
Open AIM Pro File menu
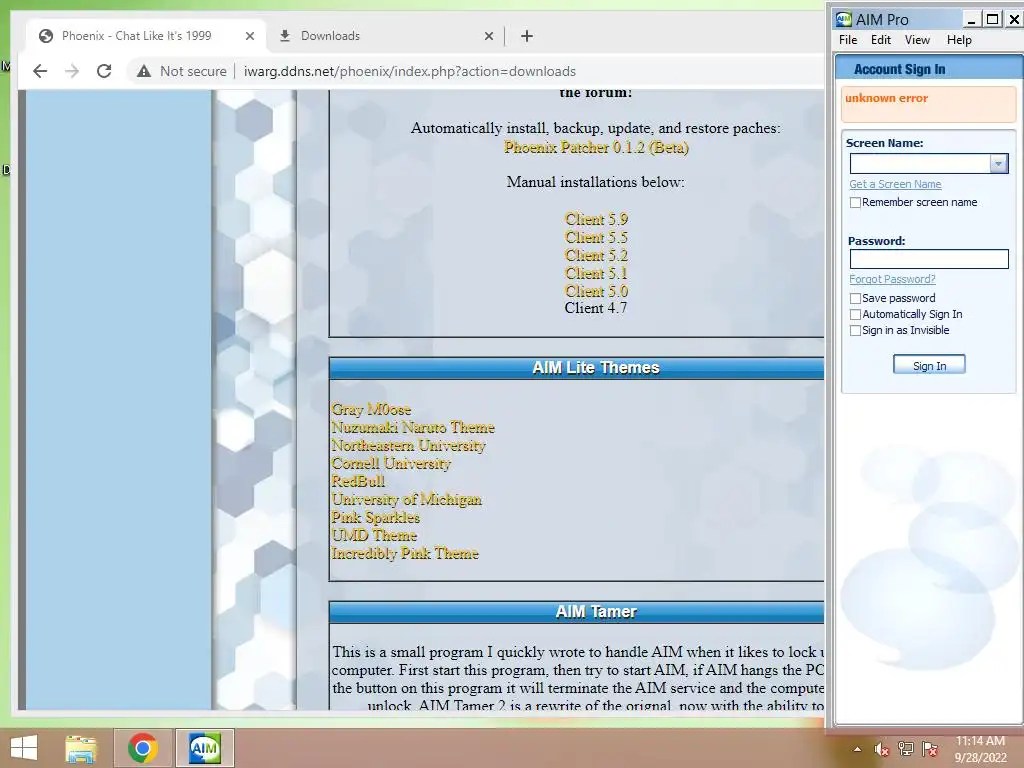click(848, 40)
